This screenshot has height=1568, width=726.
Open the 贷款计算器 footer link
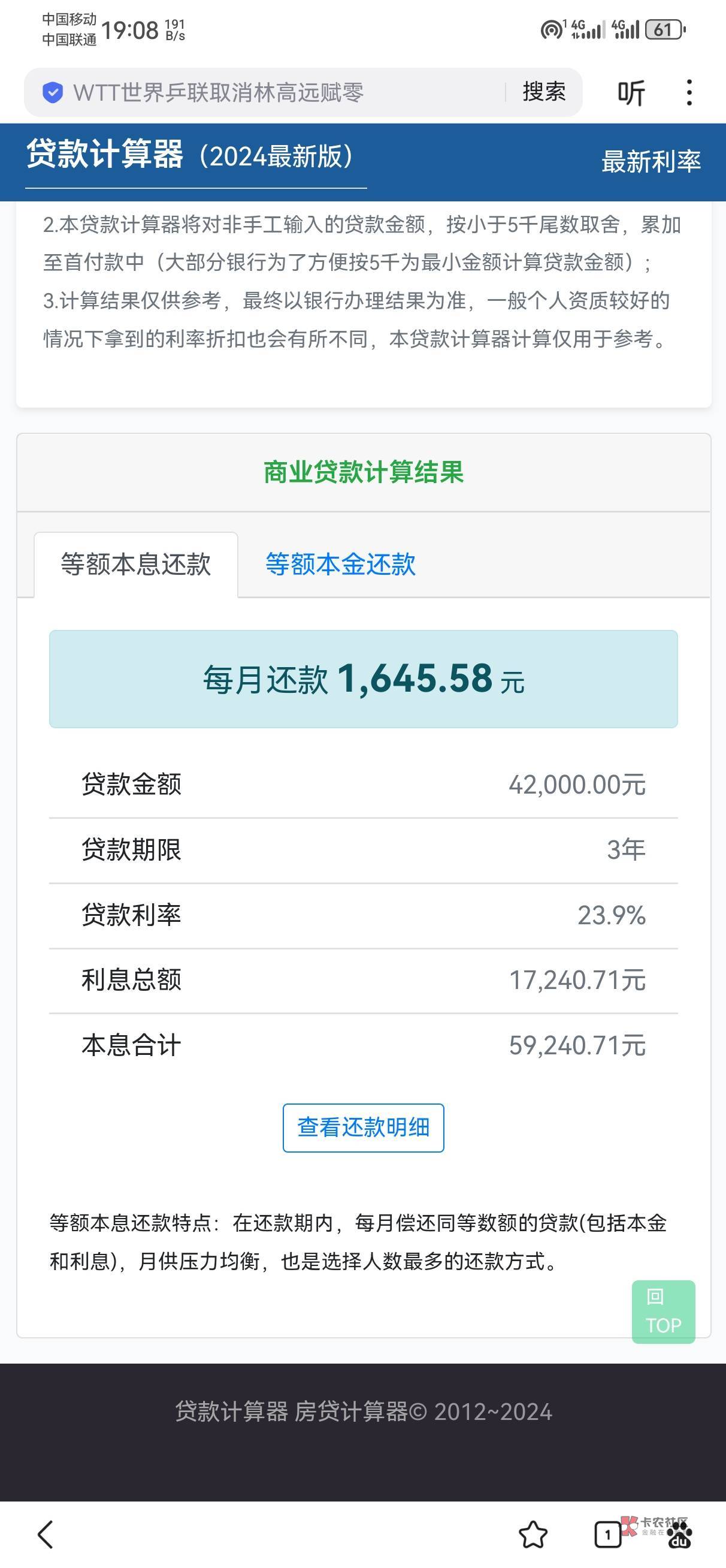coord(231,1412)
